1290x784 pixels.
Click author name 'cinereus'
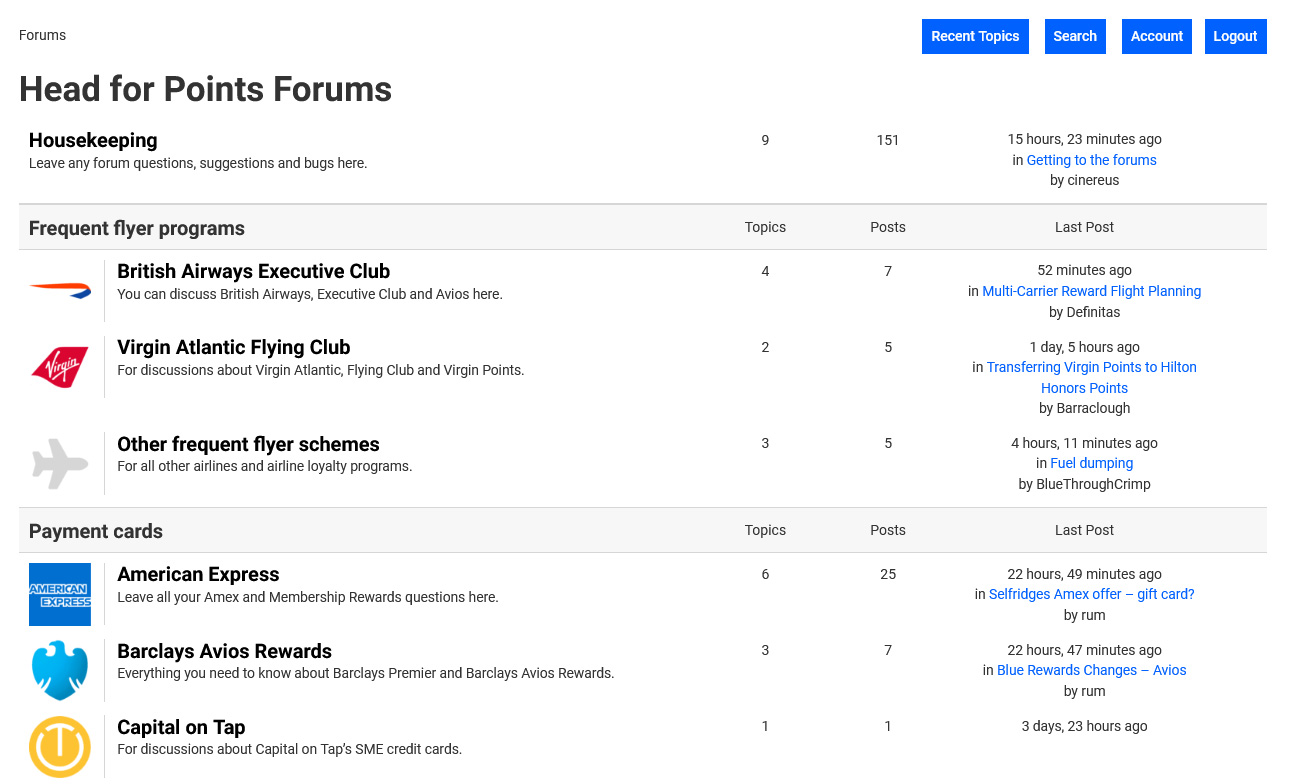[1093, 180]
